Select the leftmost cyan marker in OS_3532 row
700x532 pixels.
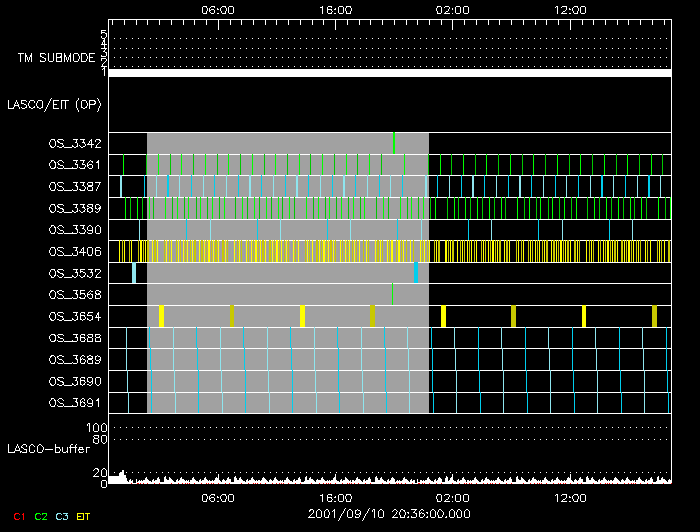coord(134,273)
